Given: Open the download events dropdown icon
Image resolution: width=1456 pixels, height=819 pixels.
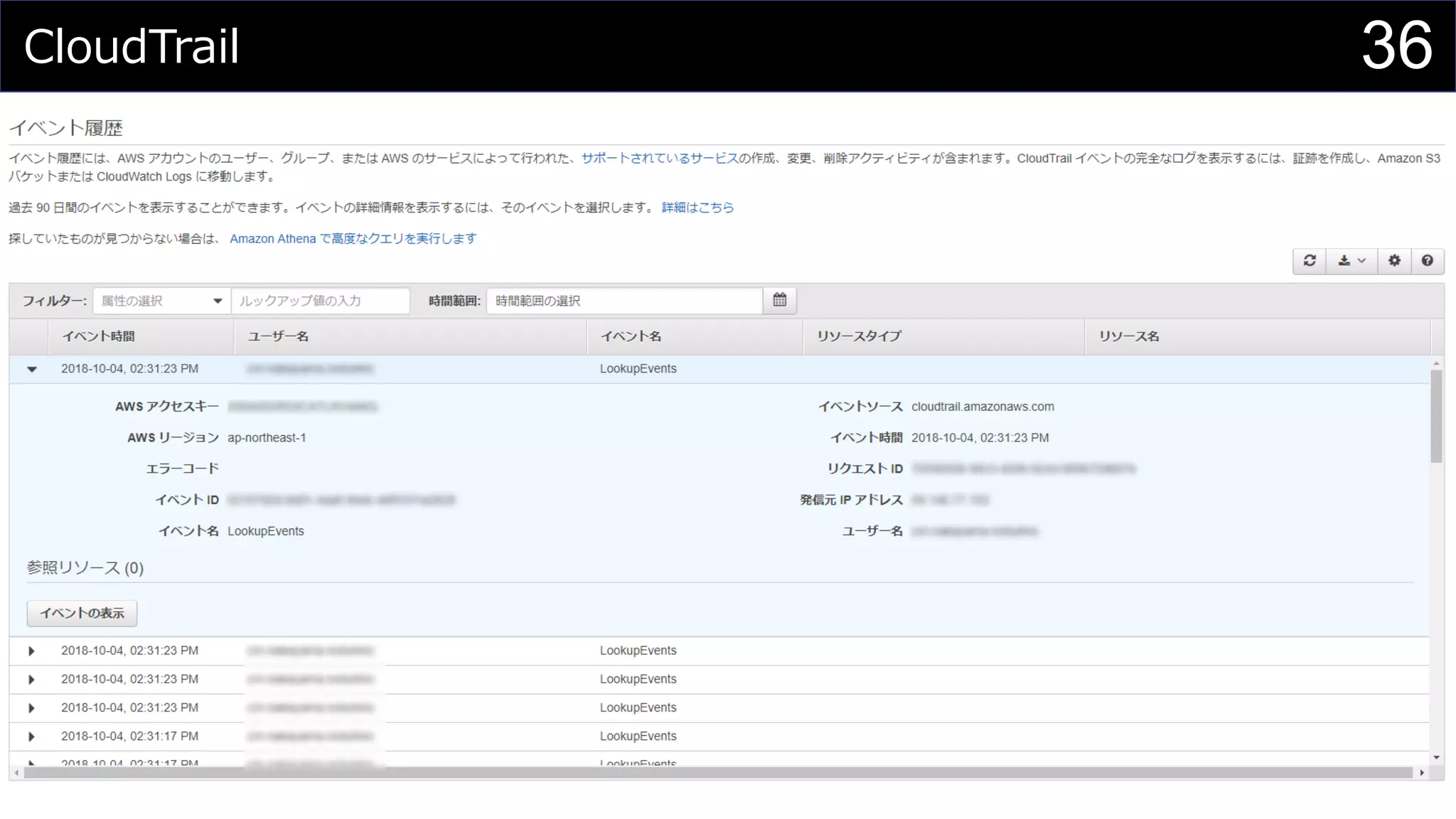Looking at the screenshot, I should pyautogui.click(x=1351, y=261).
